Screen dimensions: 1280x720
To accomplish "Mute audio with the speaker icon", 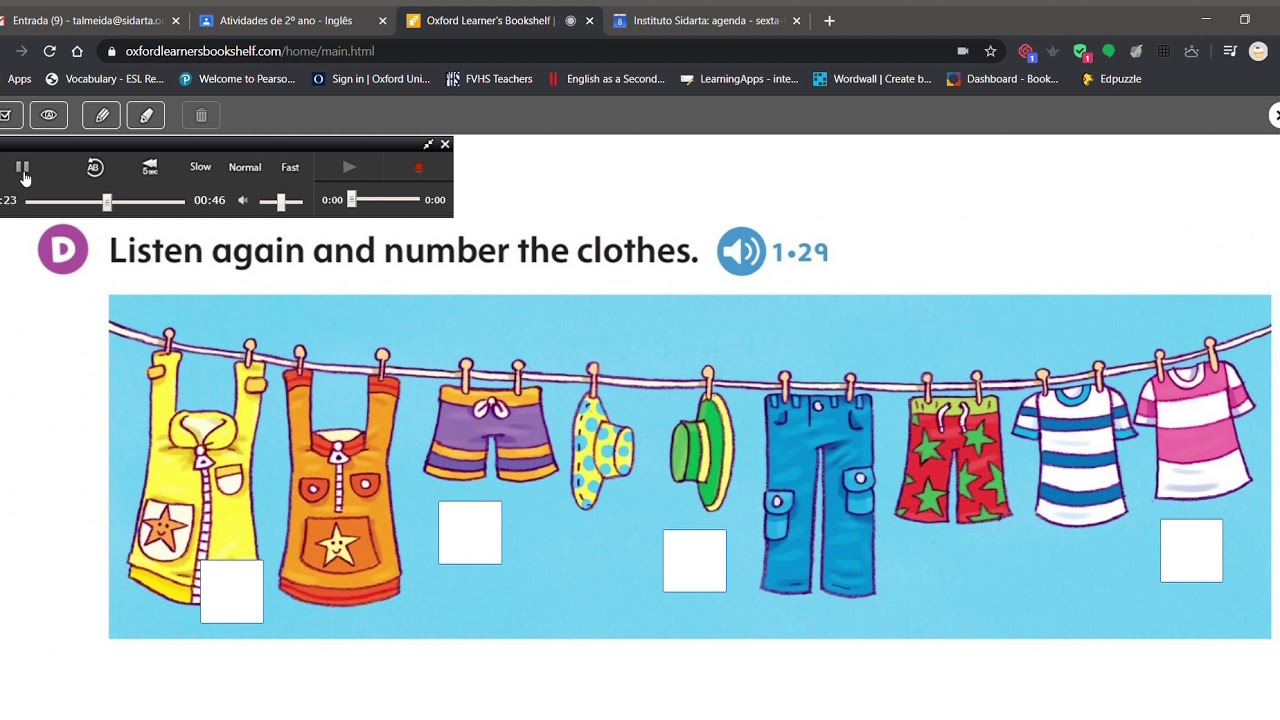I will [x=243, y=200].
